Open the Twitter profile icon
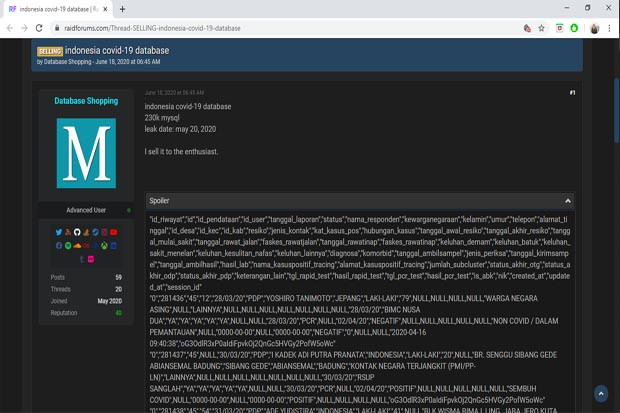The height and width of the screenshot is (413, 620). (x=59, y=232)
